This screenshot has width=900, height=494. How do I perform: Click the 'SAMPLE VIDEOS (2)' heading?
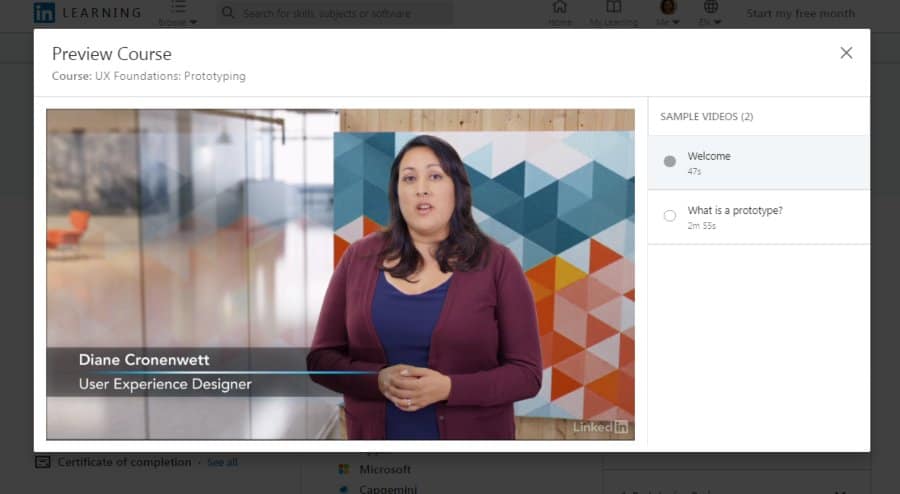tap(707, 116)
